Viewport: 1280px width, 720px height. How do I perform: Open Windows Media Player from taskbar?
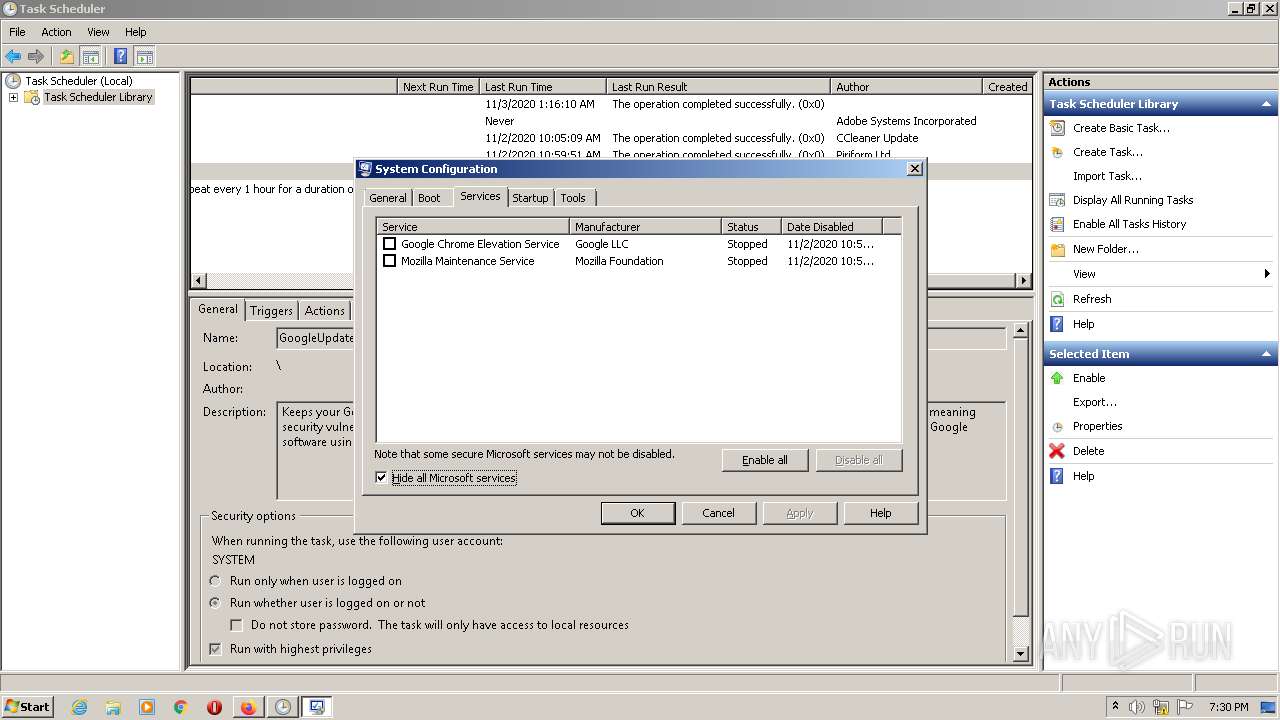[x=147, y=707]
